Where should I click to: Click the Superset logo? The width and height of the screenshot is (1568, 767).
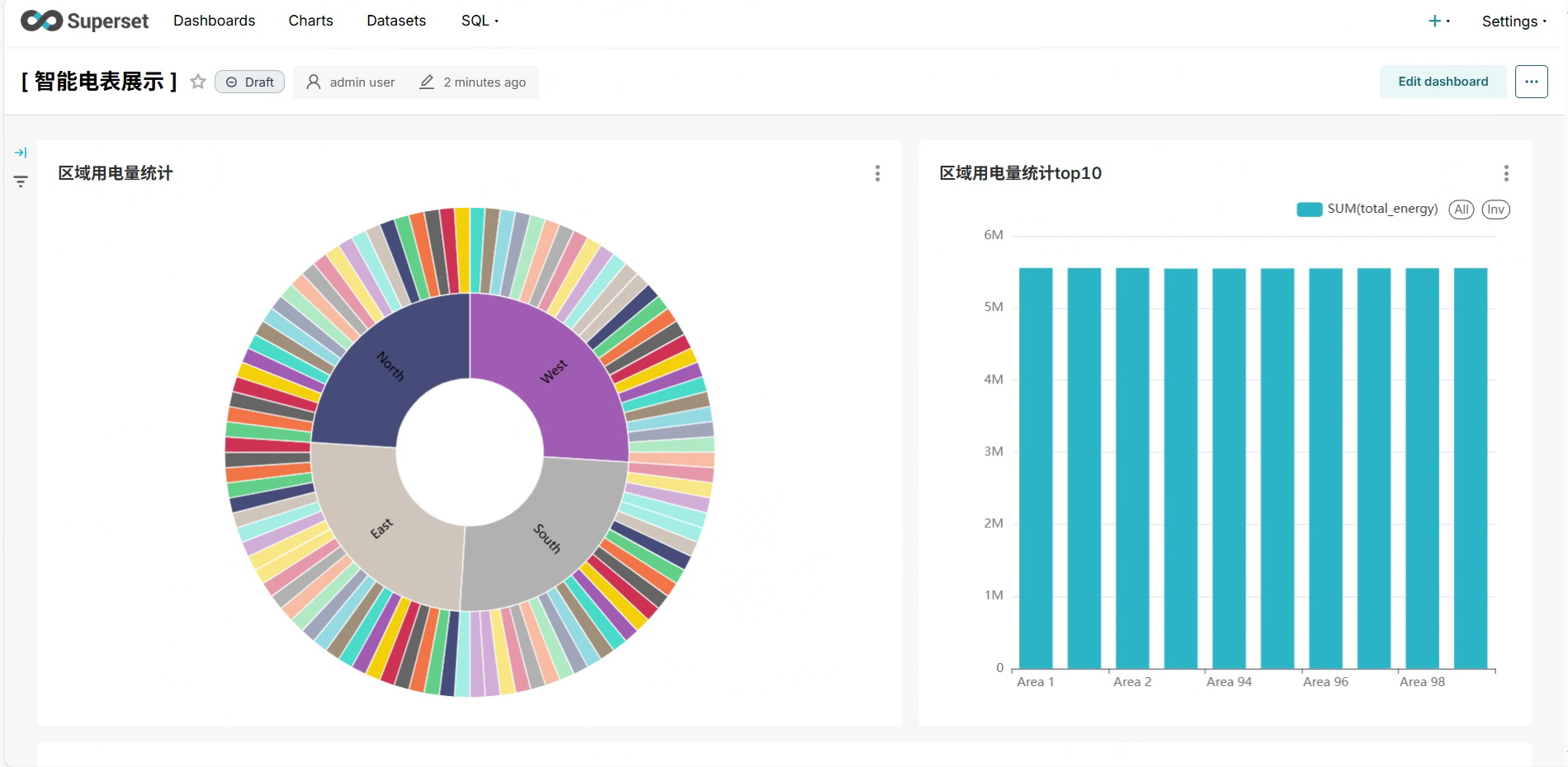84,21
